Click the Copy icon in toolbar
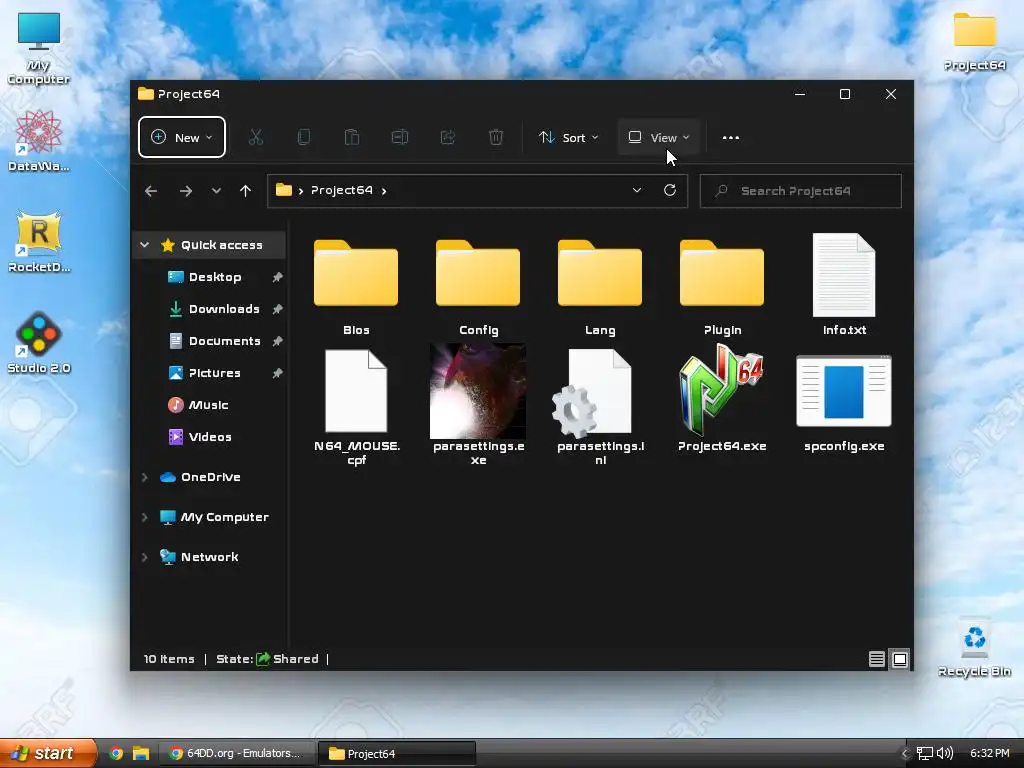 (304, 137)
